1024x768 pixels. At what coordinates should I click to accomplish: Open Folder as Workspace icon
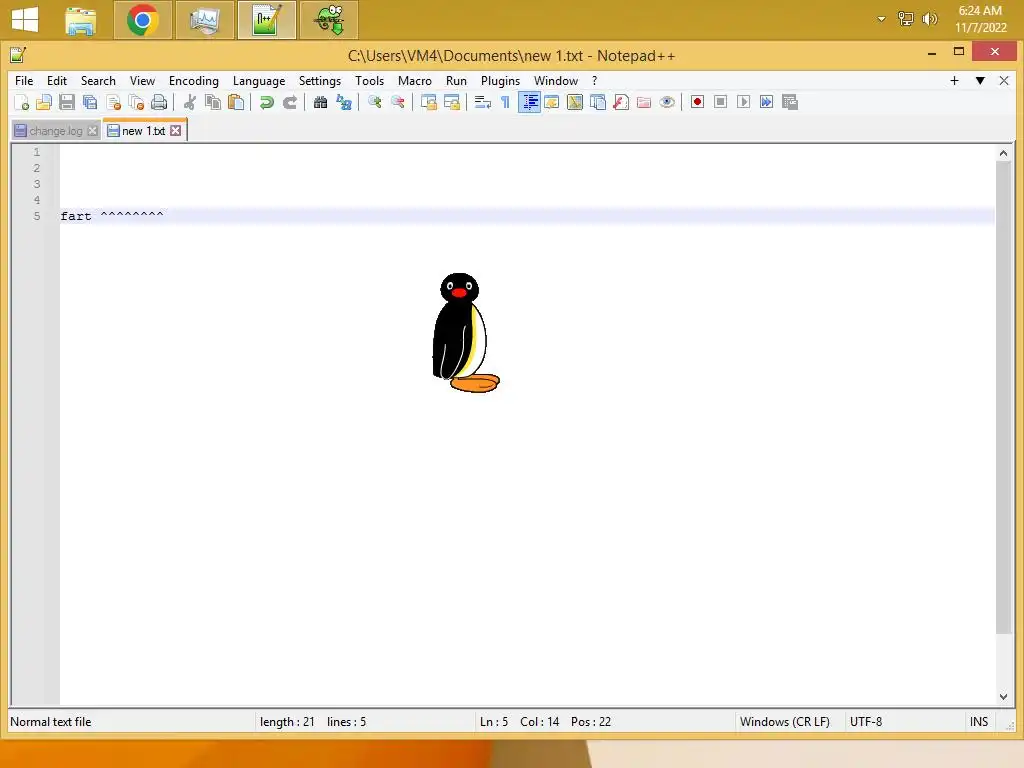point(644,103)
